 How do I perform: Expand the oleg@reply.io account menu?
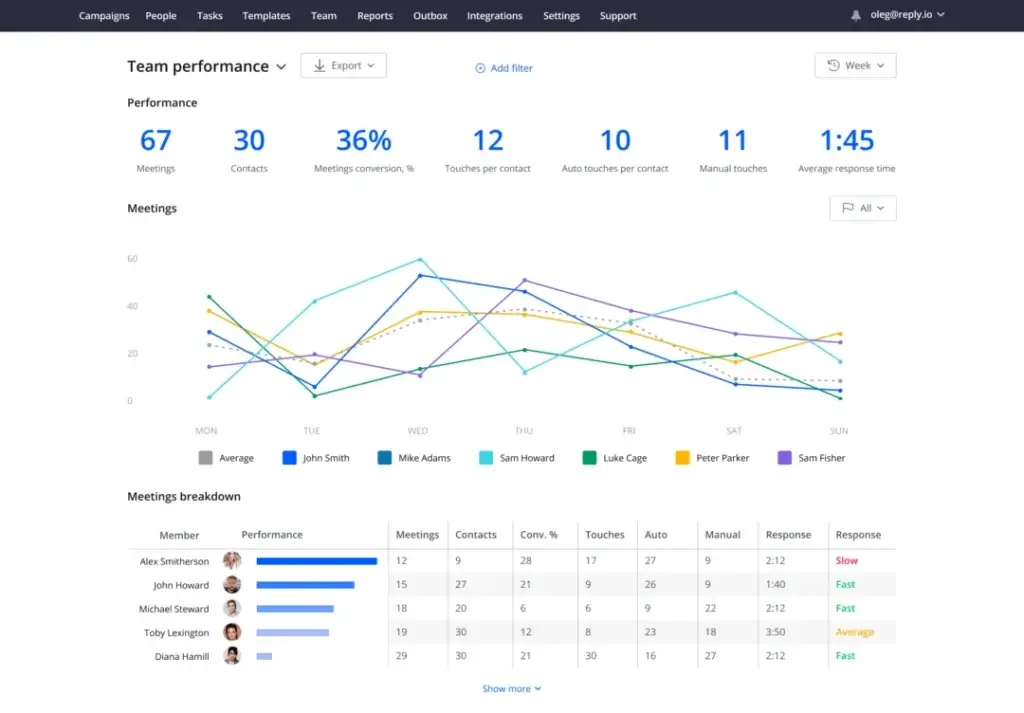click(904, 16)
